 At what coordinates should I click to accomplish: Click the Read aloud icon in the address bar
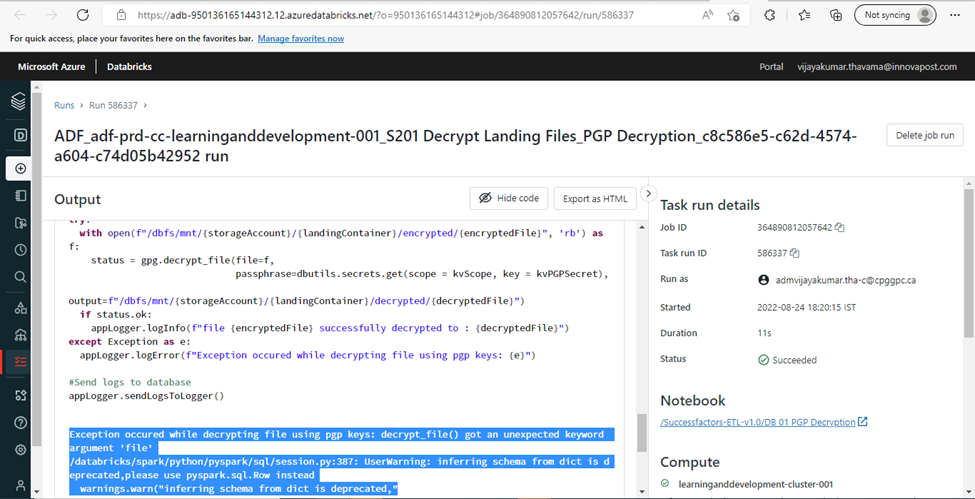click(x=707, y=15)
